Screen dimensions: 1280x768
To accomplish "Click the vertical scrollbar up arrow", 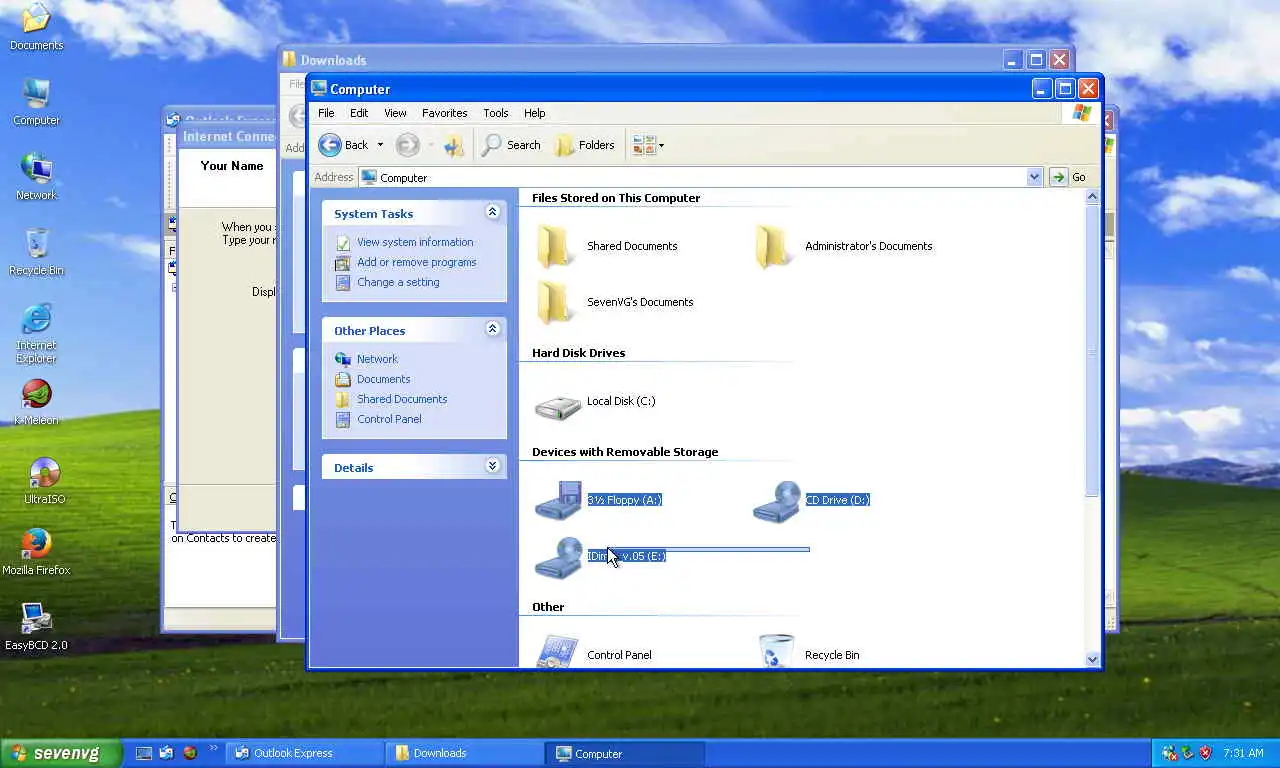I will pyautogui.click(x=1092, y=197).
